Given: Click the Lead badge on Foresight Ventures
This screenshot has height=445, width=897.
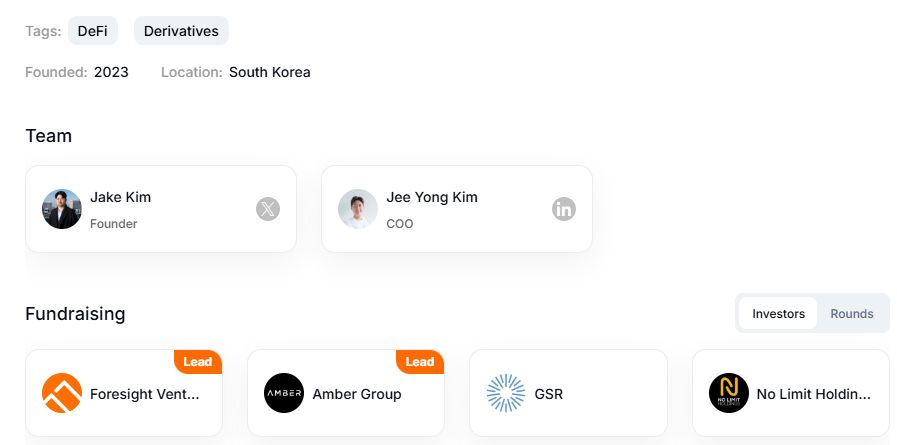Looking at the screenshot, I should 198,361.
